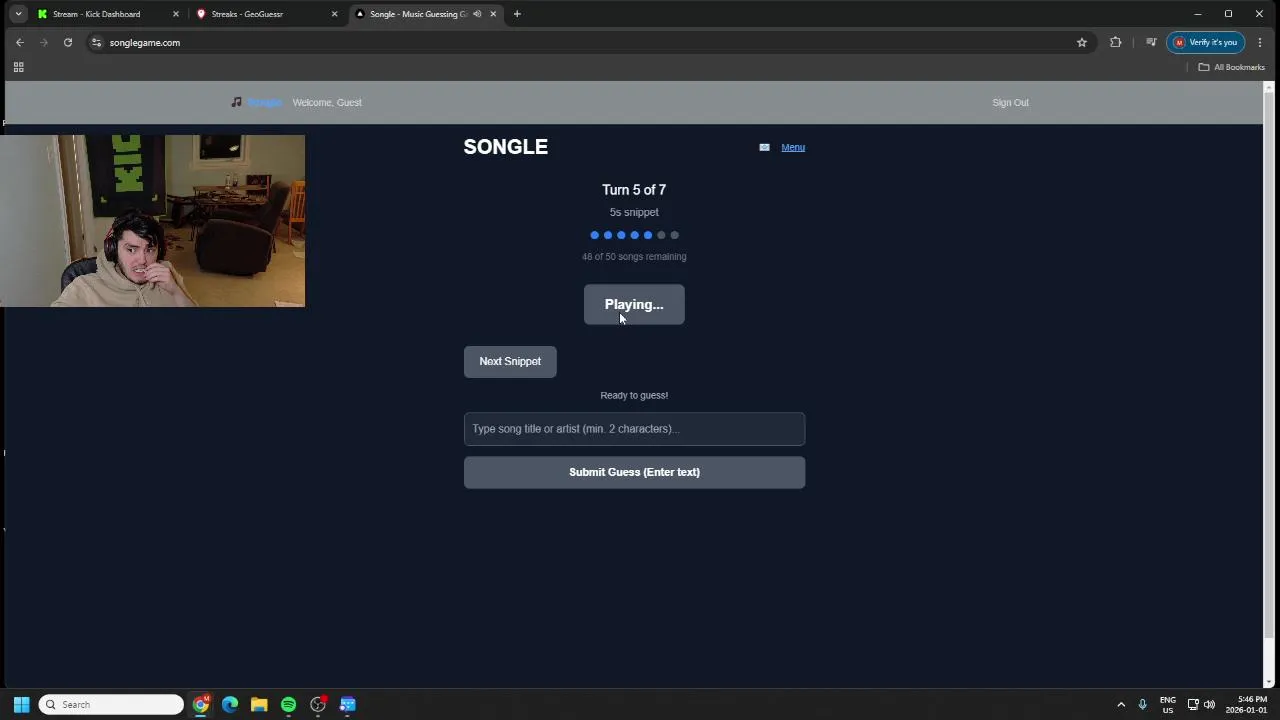Open the blue calendar-like app in taskbar

pos(347,704)
